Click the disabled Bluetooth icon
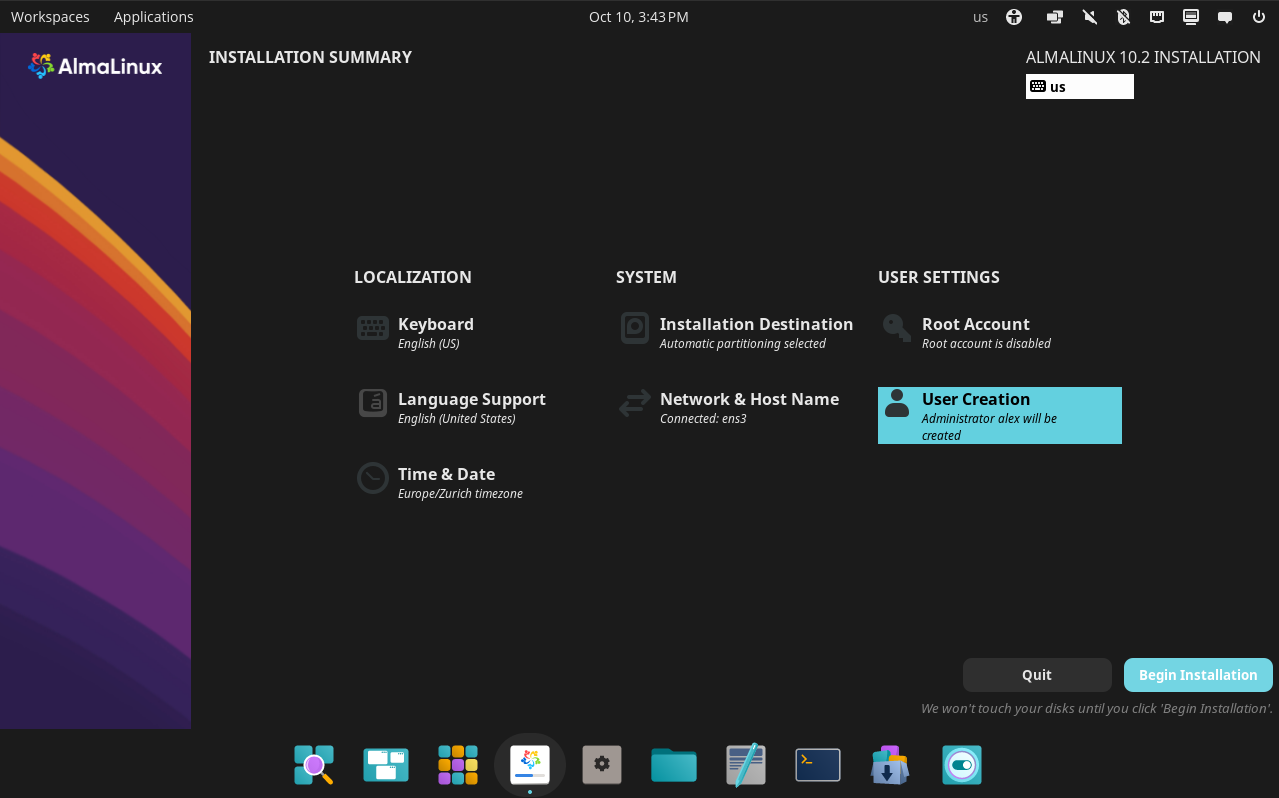1279x798 pixels. pos(1123,17)
